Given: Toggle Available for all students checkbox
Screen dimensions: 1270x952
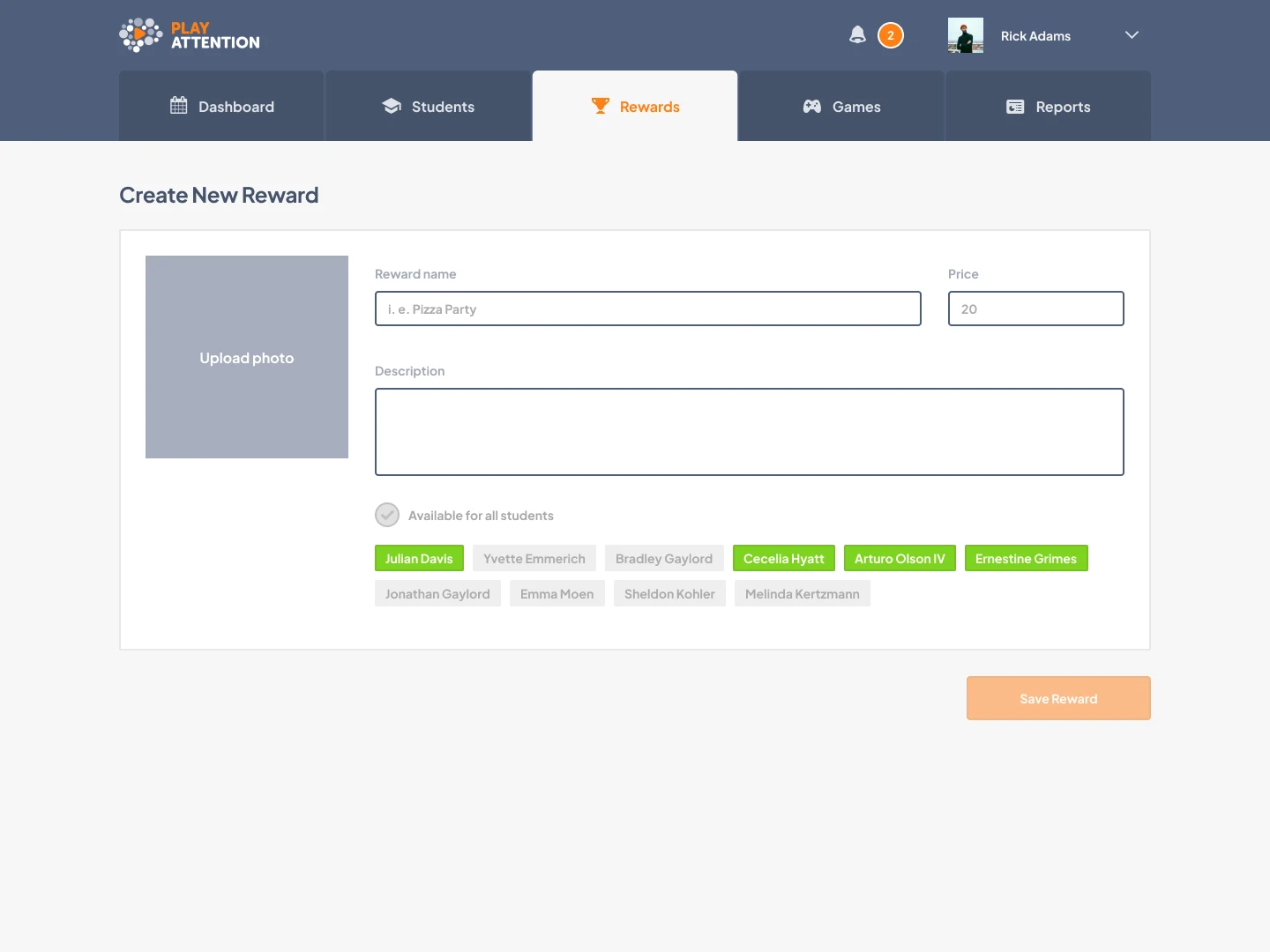Looking at the screenshot, I should coord(387,515).
